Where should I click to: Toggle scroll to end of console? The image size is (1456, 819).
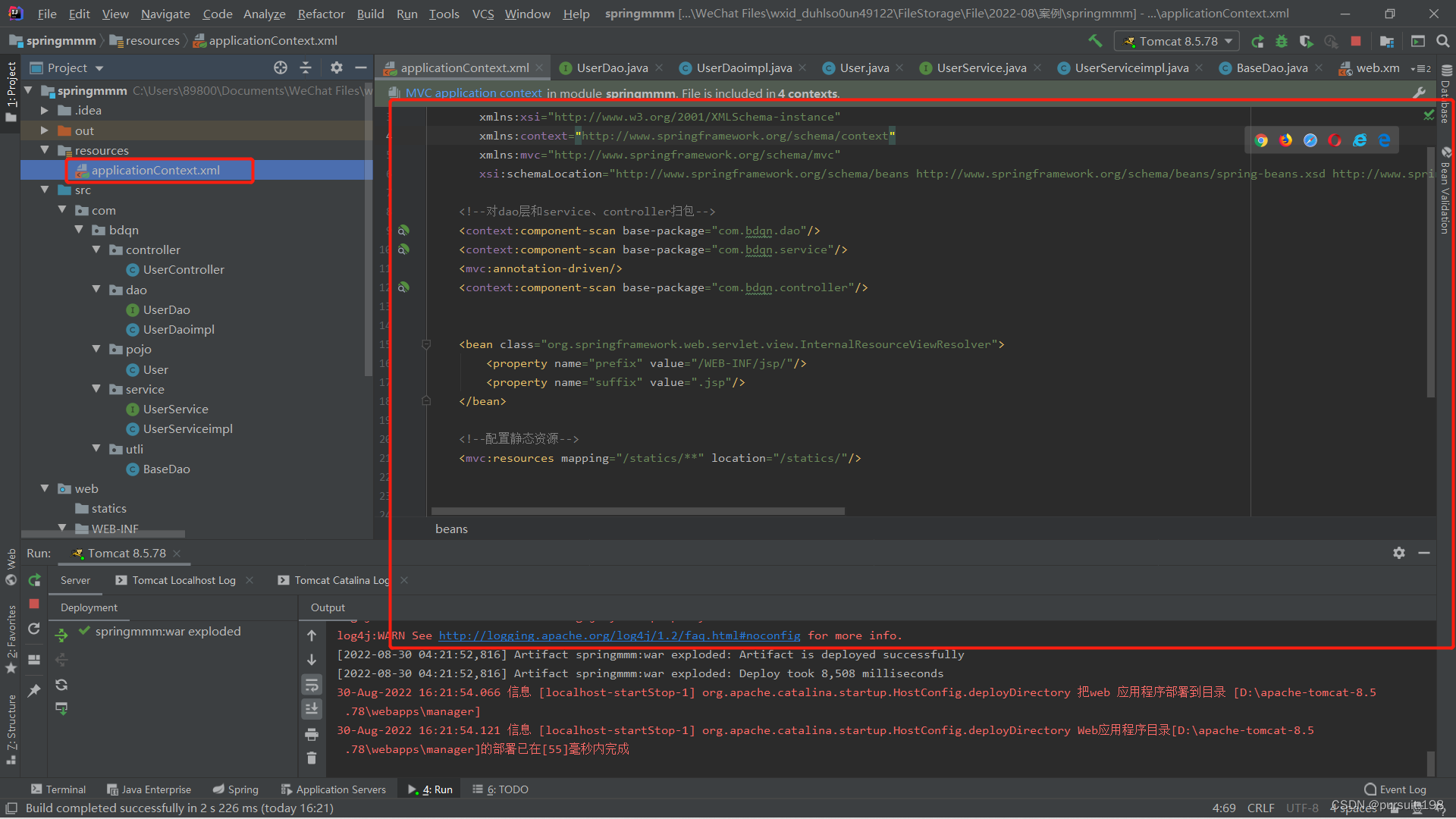312,709
